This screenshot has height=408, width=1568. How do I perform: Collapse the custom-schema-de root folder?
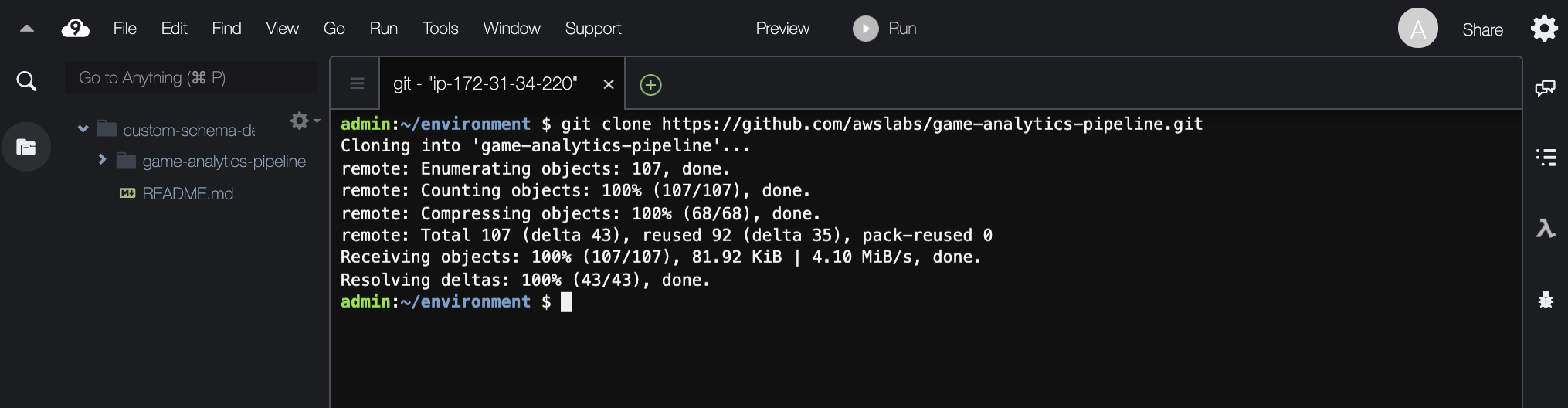click(83, 129)
